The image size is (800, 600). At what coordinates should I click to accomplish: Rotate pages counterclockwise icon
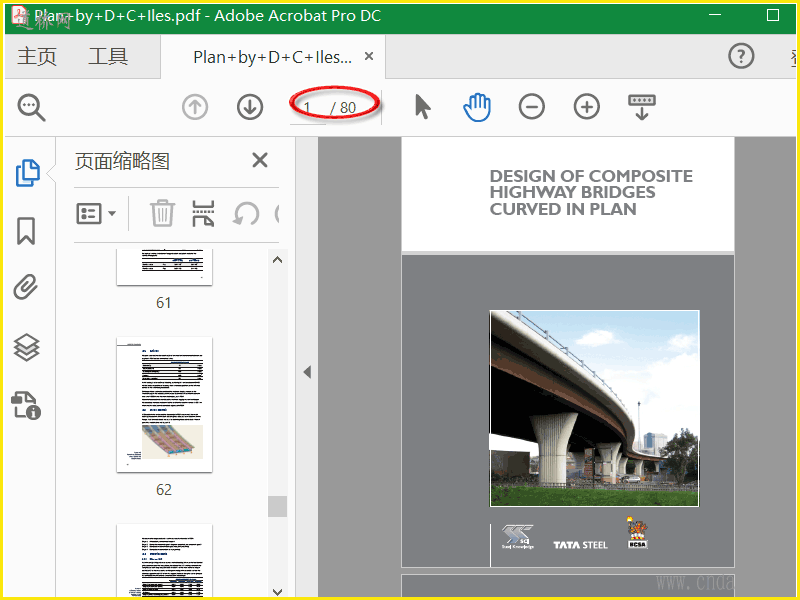pos(246,213)
